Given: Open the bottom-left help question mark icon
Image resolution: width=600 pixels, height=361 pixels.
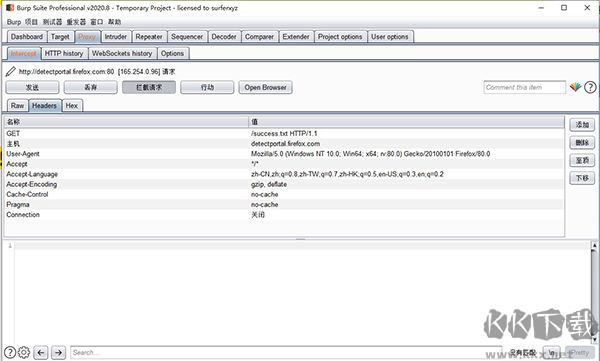Looking at the screenshot, I should click(10, 352).
